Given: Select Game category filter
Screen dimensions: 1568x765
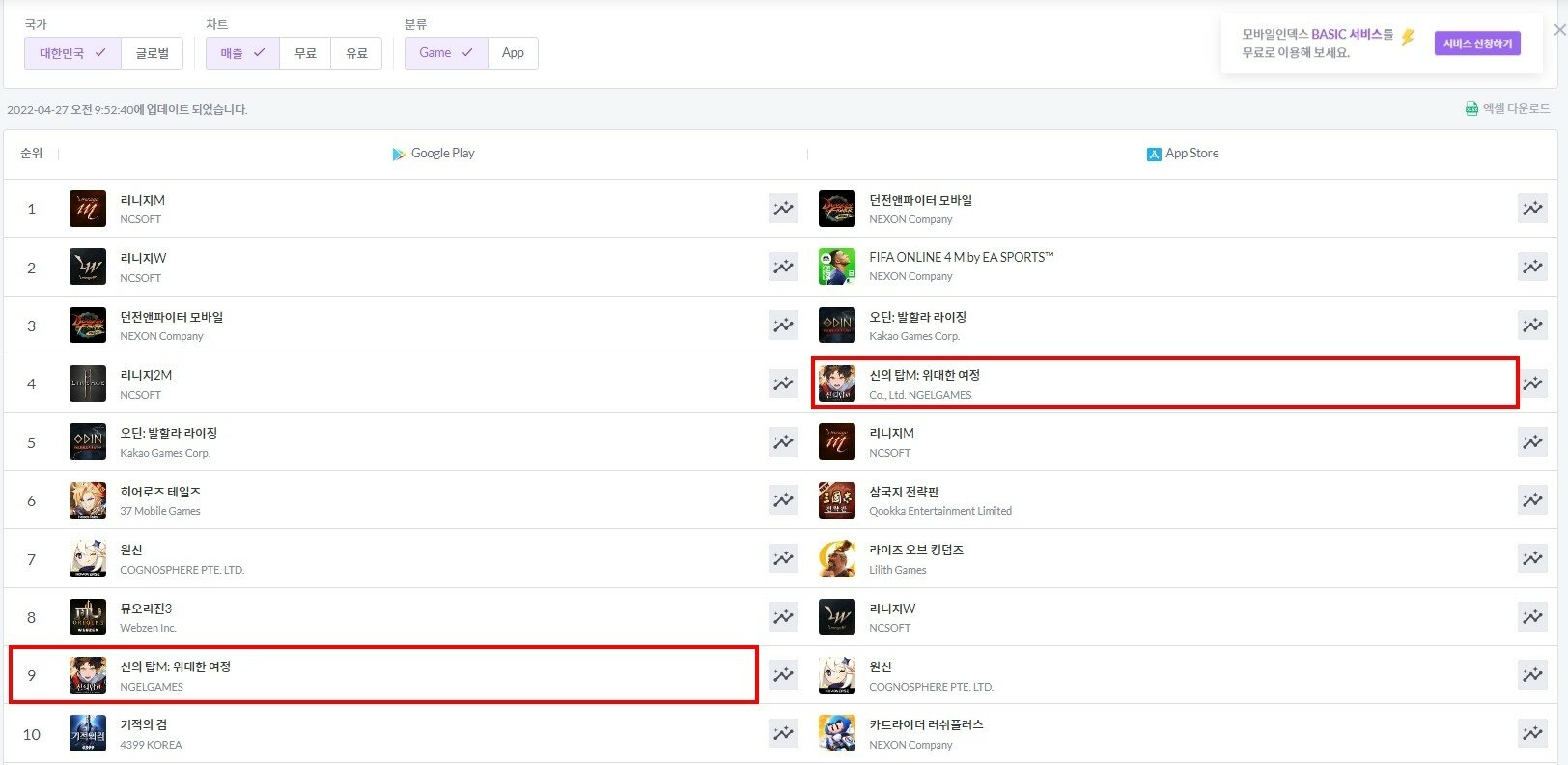Looking at the screenshot, I should pos(446,53).
